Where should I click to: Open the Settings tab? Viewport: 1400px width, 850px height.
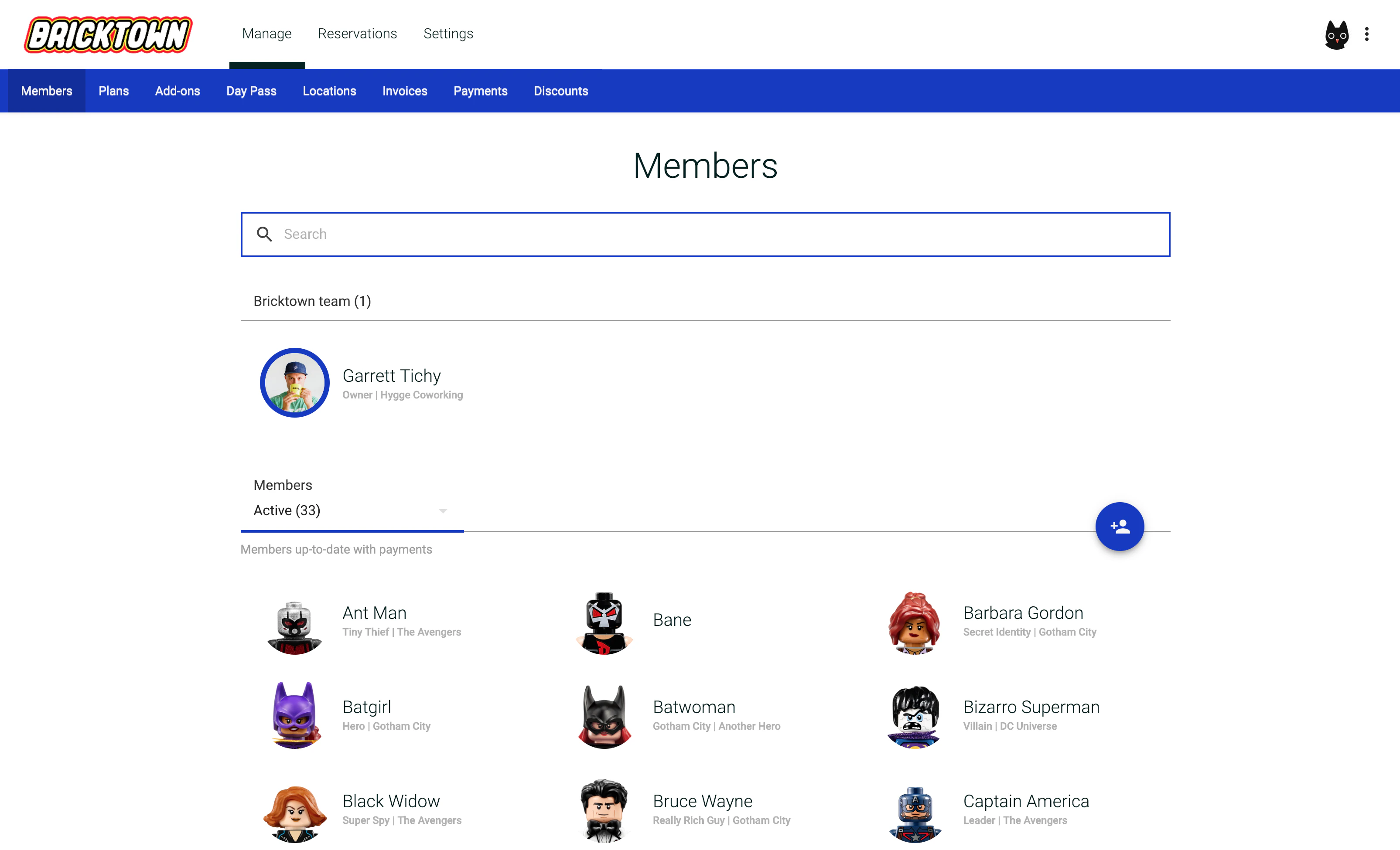click(x=448, y=34)
